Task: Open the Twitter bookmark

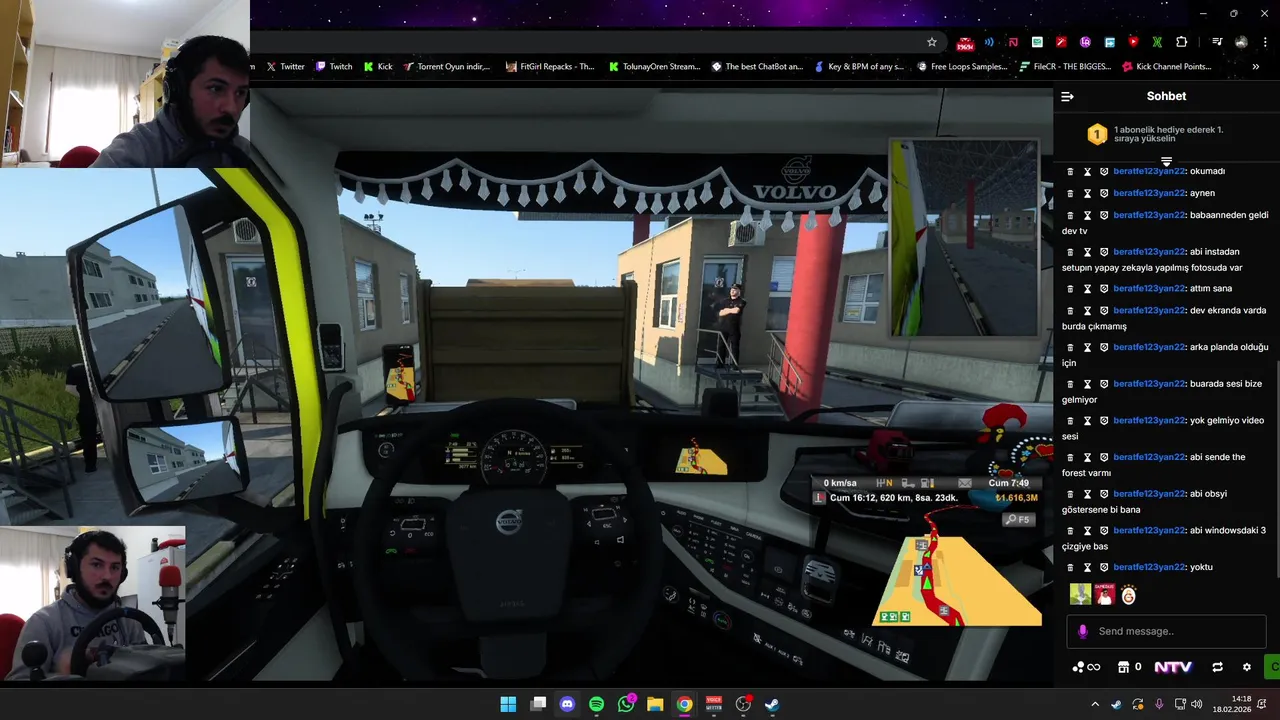Action: 285,67
